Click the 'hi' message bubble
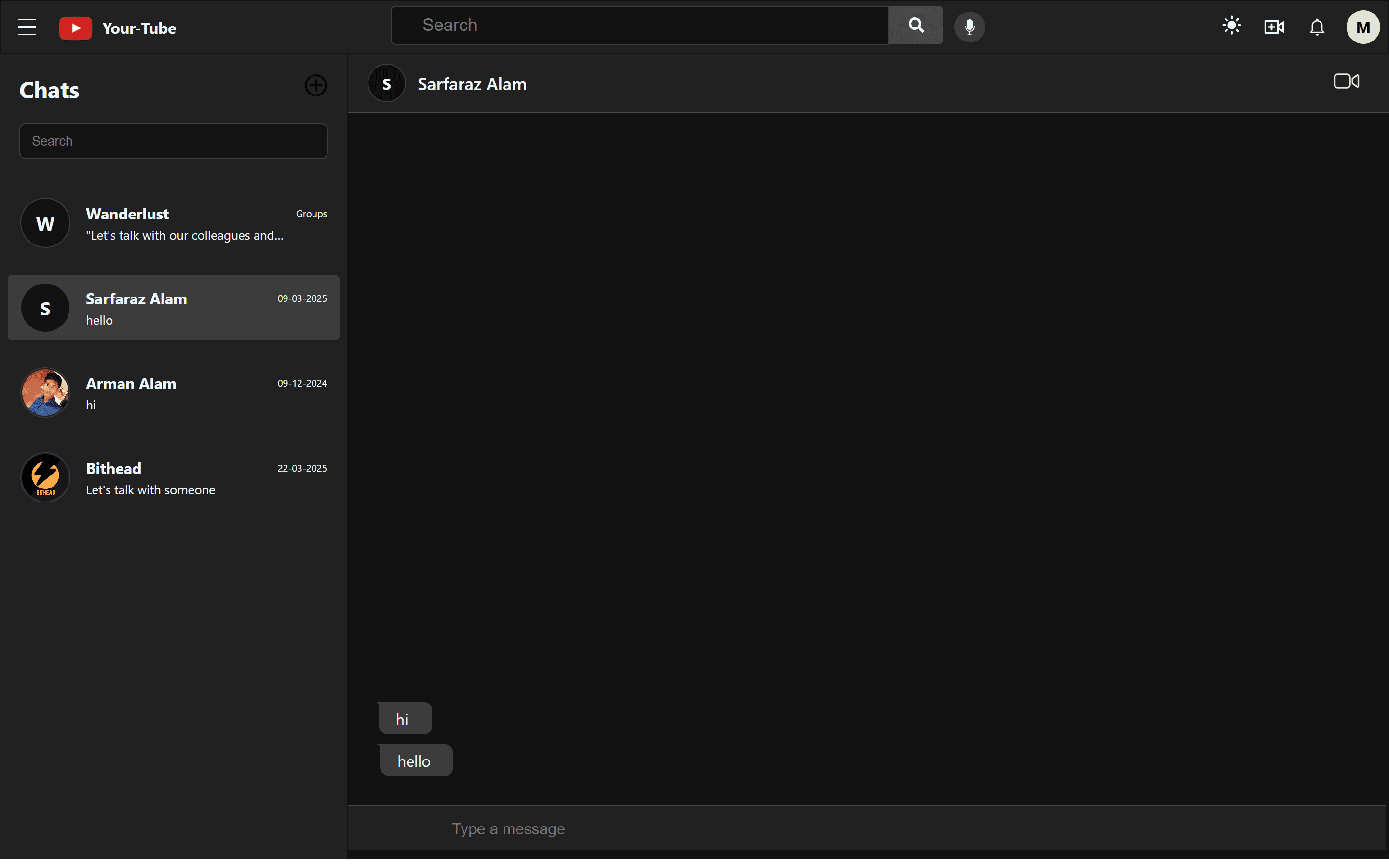 tap(405, 718)
